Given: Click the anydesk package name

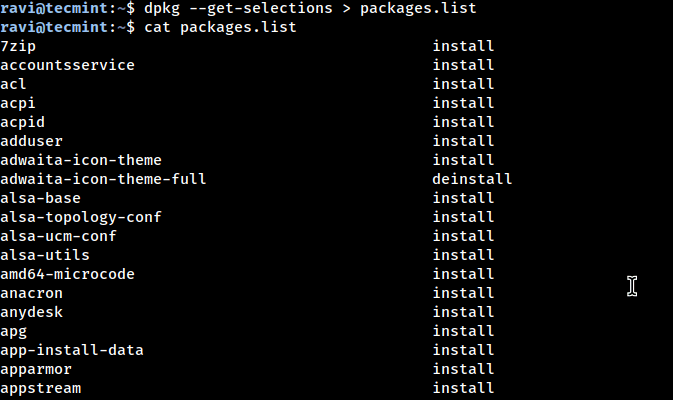Looking at the screenshot, I should (31, 312).
